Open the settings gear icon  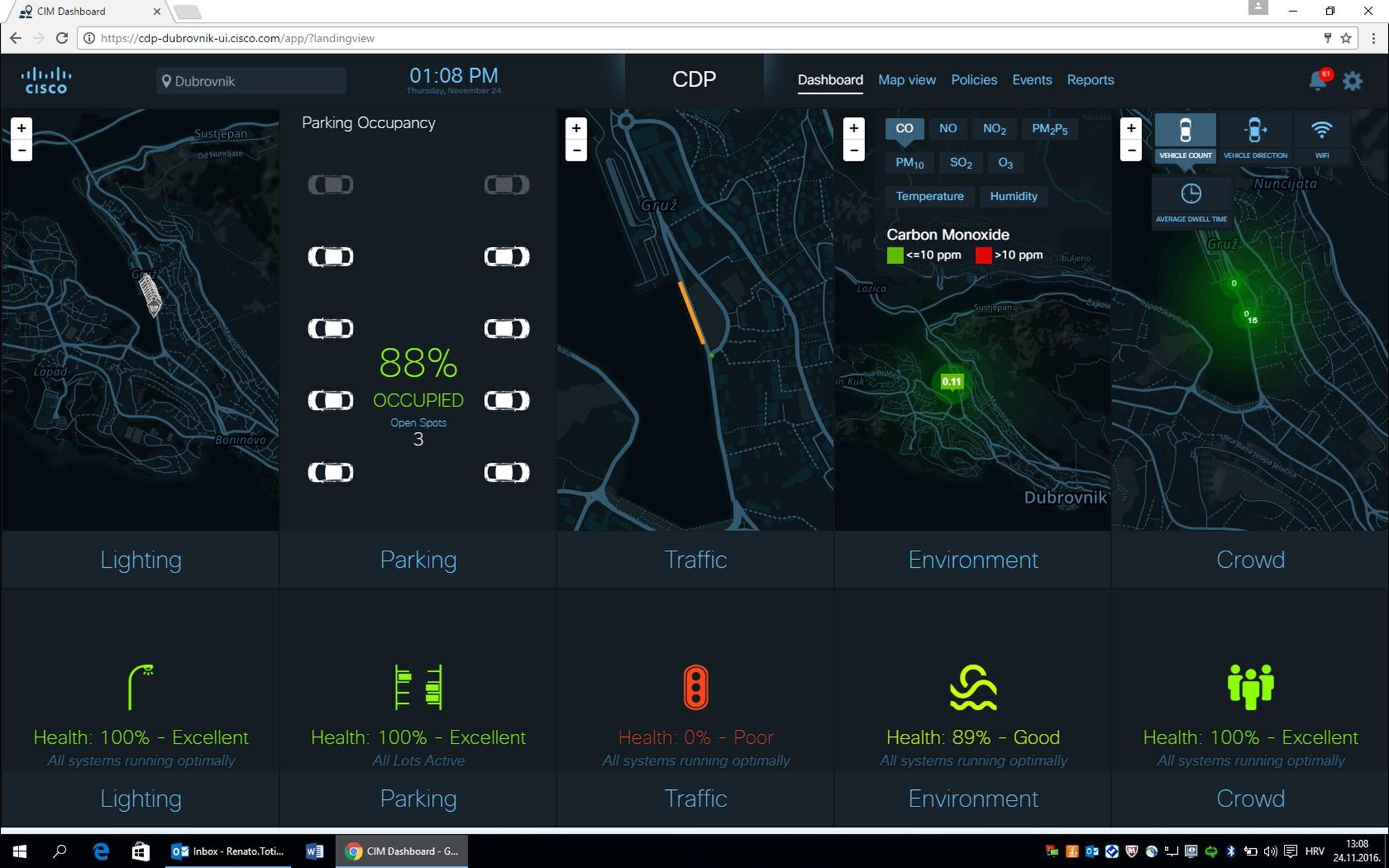1352,81
